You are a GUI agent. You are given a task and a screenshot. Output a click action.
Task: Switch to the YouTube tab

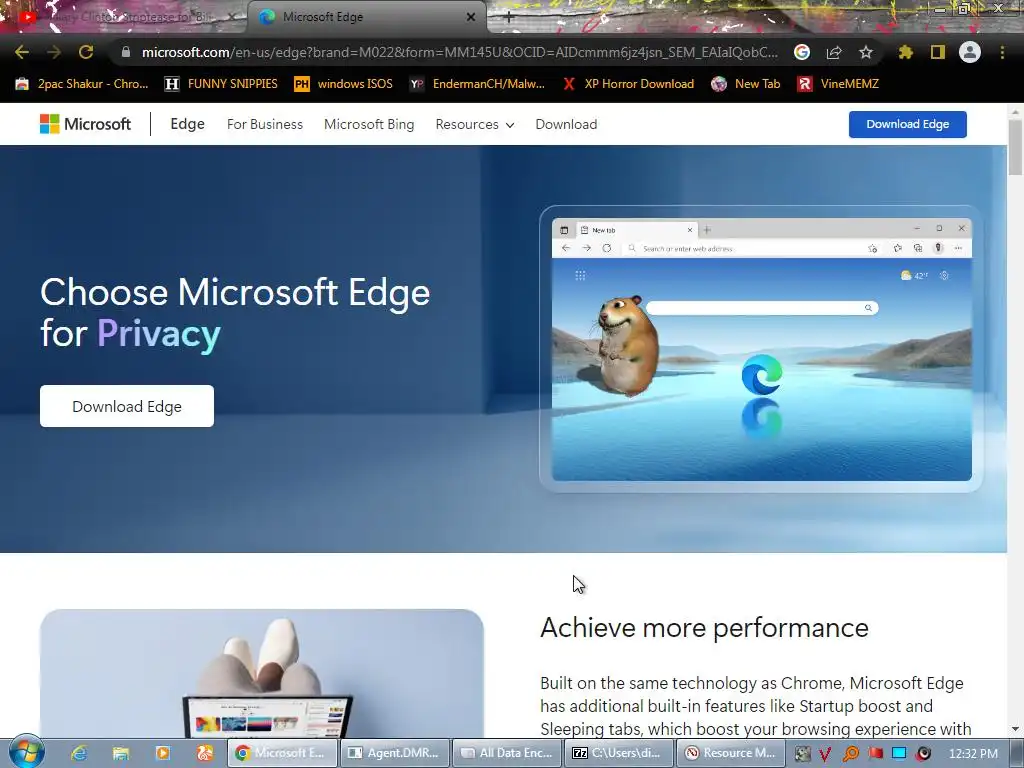coord(123,17)
